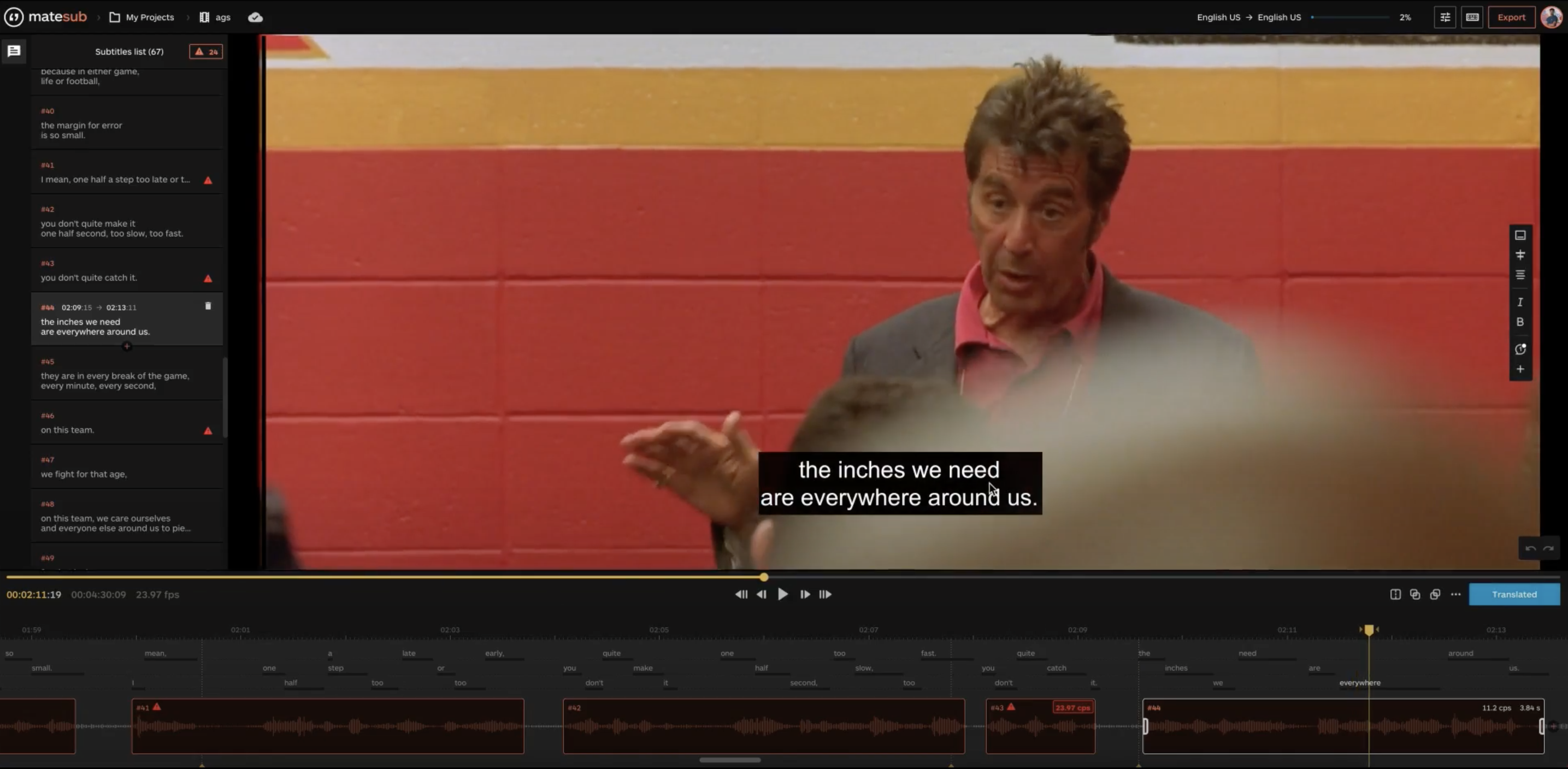1568x769 pixels.
Task: Click the play button
Action: (x=783, y=594)
